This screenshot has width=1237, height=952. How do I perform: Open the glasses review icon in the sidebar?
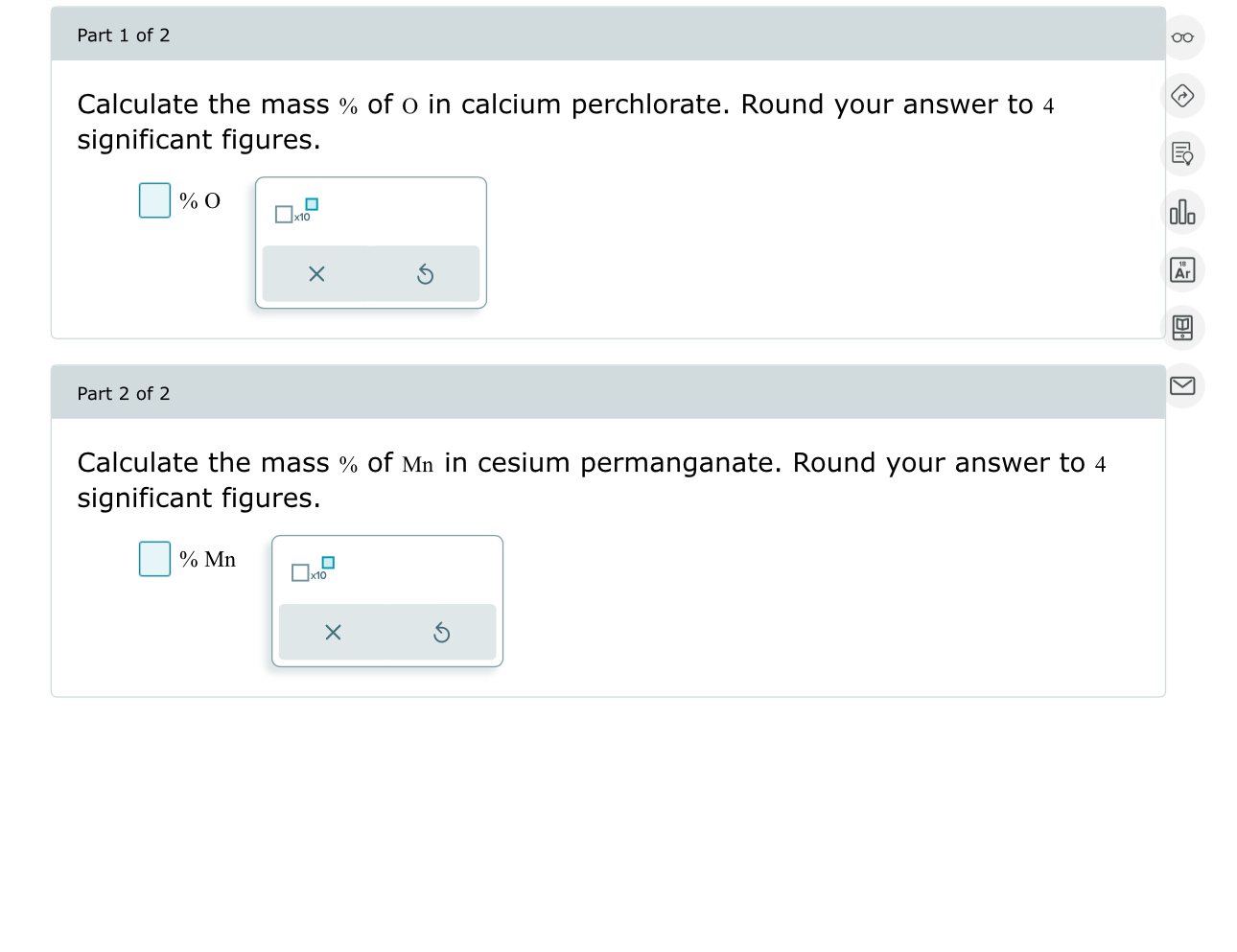pos(1182,38)
